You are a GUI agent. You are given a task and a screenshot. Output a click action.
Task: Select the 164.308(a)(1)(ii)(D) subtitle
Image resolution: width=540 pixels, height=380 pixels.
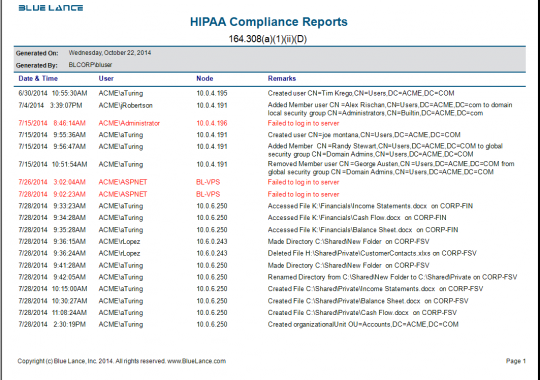point(268,39)
